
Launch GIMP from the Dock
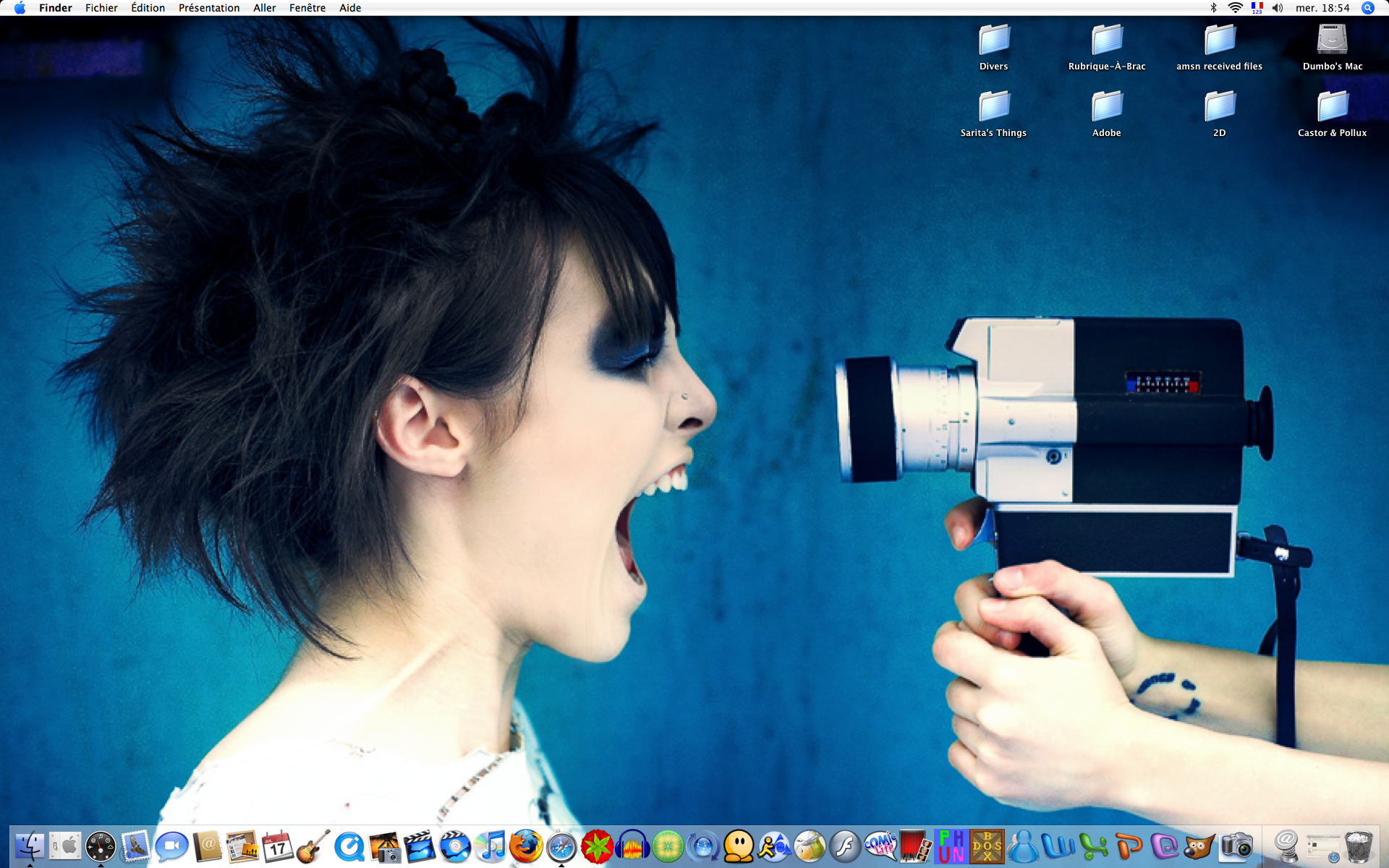click(1199, 846)
